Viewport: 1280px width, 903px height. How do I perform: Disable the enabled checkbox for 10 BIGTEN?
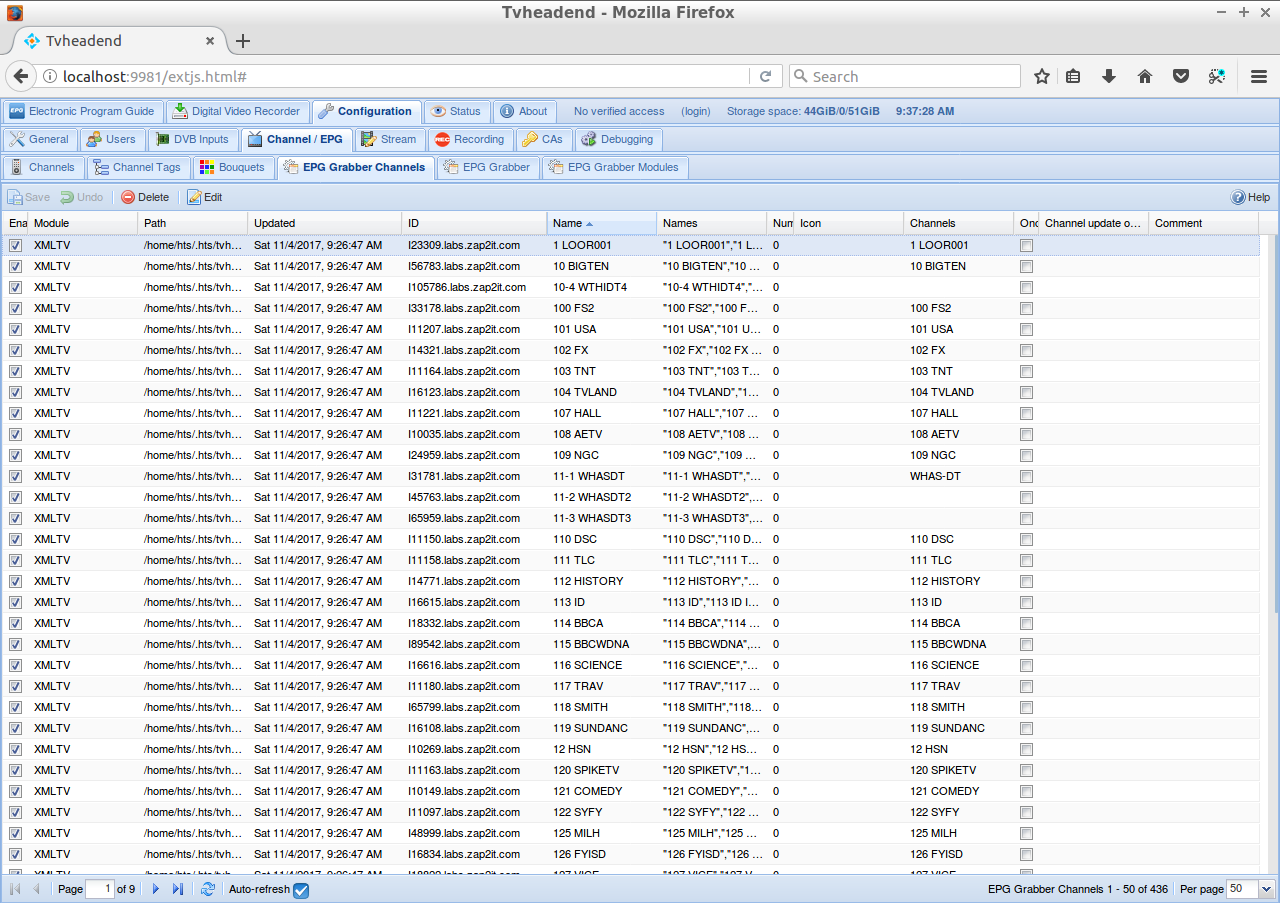[17, 266]
